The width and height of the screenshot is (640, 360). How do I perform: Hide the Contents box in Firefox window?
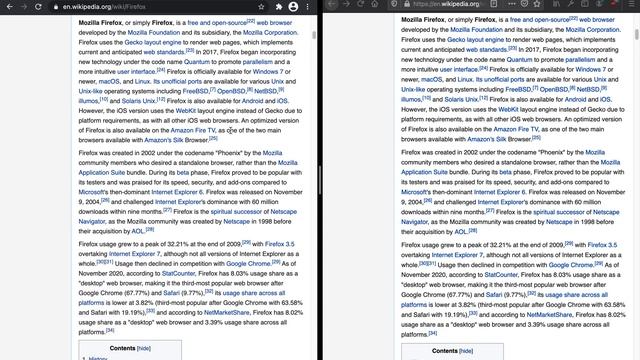pyautogui.click(x=466, y=351)
